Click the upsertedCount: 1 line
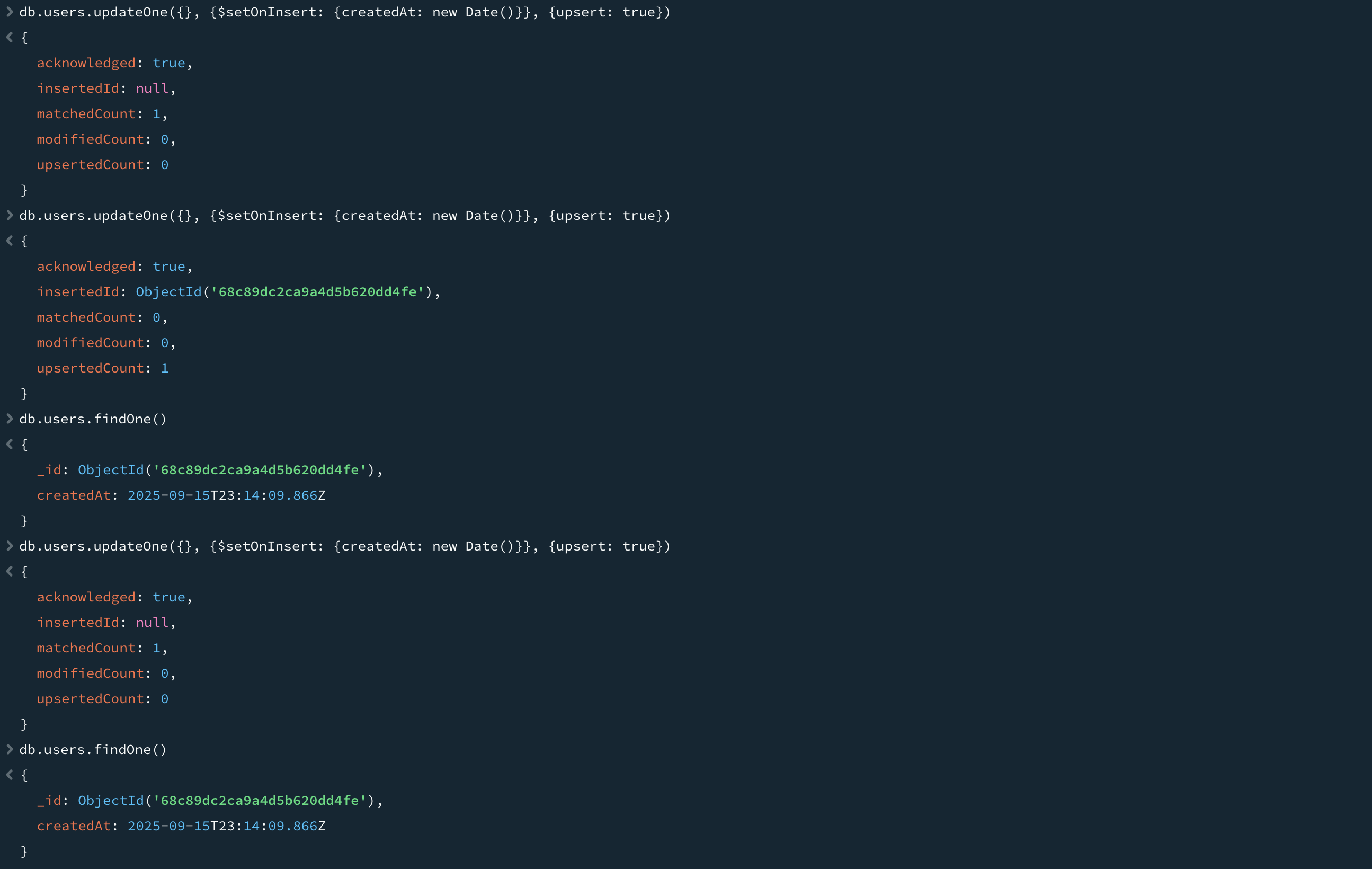Image resolution: width=1372 pixels, height=869 pixels. click(x=103, y=368)
